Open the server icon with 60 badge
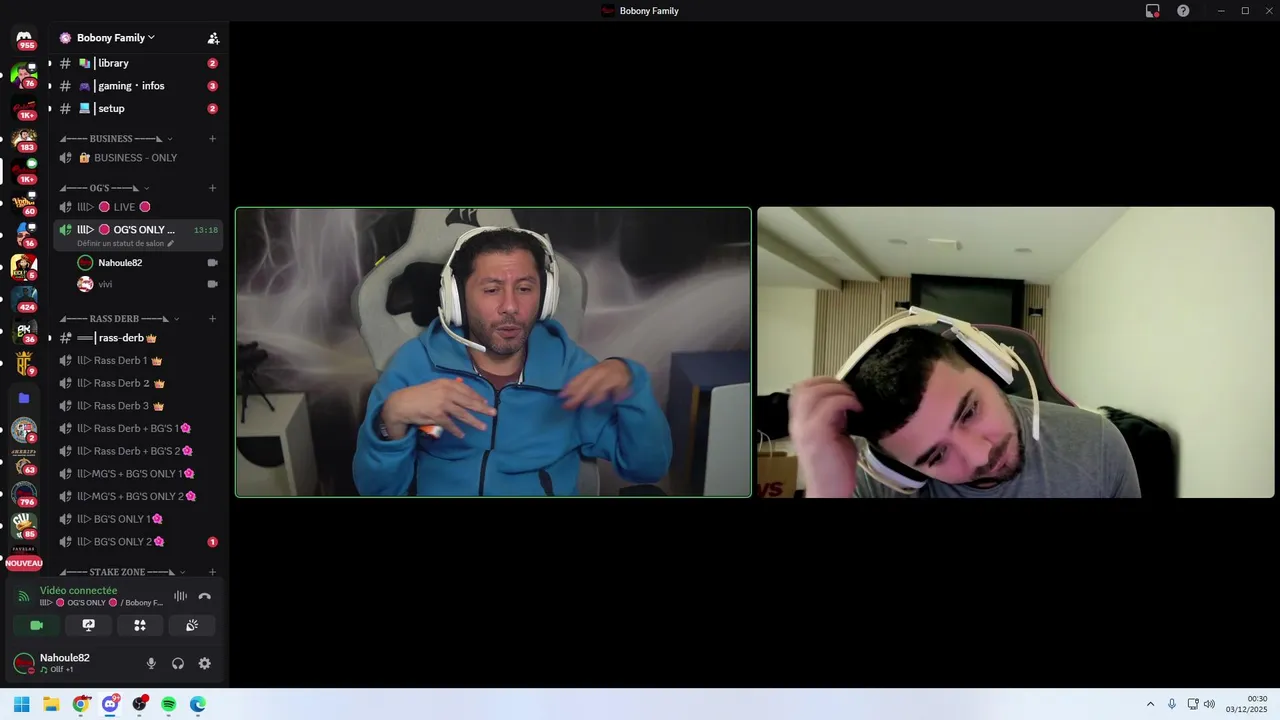 pos(24,203)
